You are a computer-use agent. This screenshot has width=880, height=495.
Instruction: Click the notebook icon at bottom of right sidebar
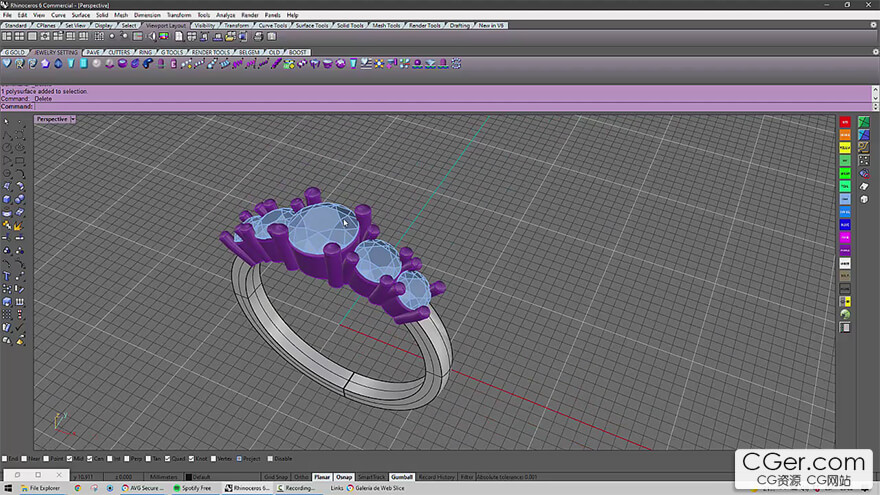(x=845, y=328)
